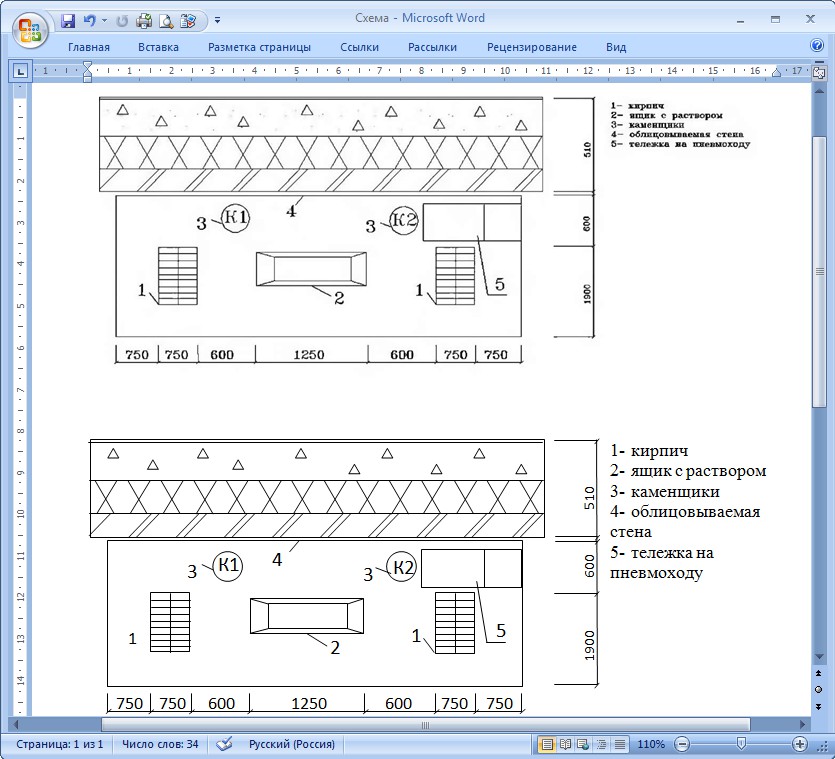Viewport: 835px width, 759px height.
Task: Click the '3- каменщики' legend line in lower drawing
Action: point(665,491)
